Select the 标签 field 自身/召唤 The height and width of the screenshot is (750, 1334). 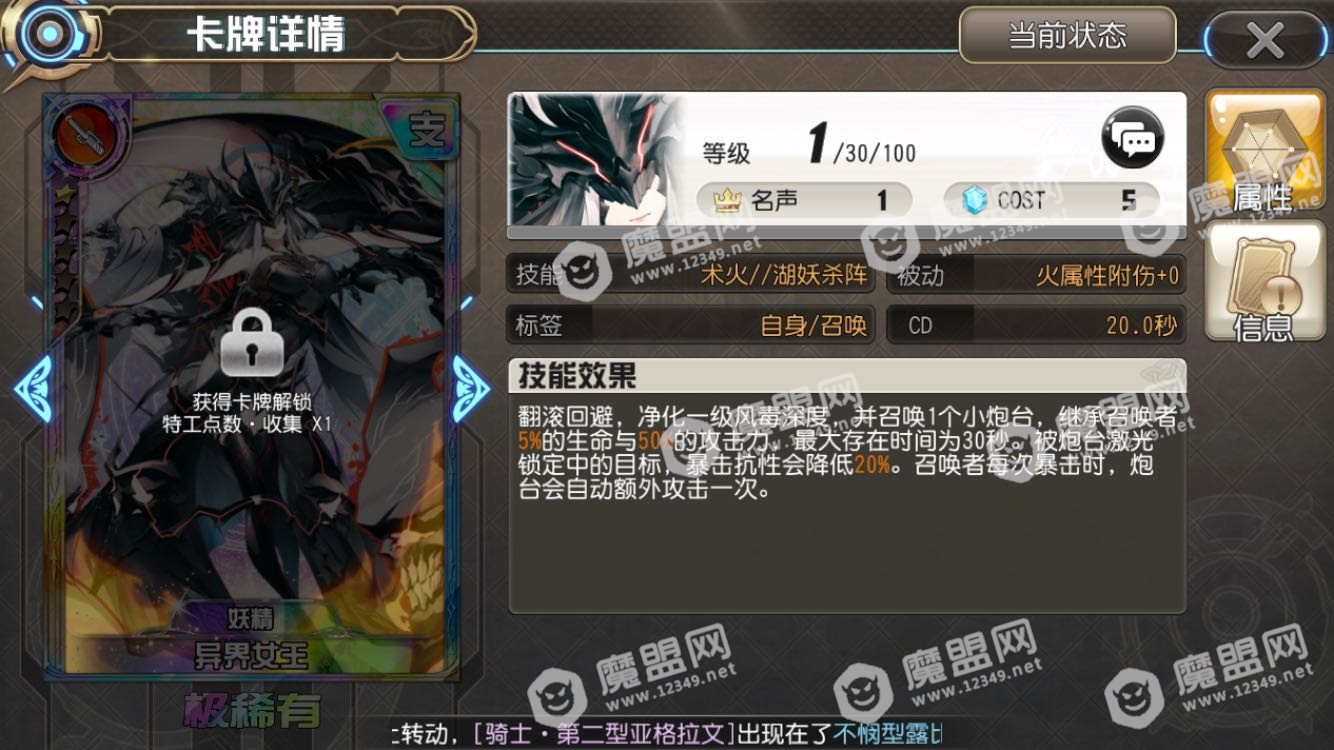690,325
